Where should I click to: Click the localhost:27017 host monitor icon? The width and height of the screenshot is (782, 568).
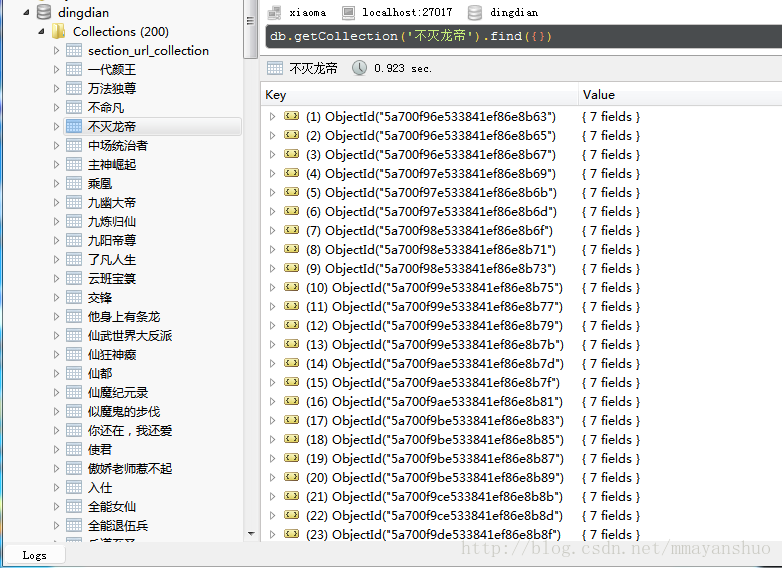(348, 12)
